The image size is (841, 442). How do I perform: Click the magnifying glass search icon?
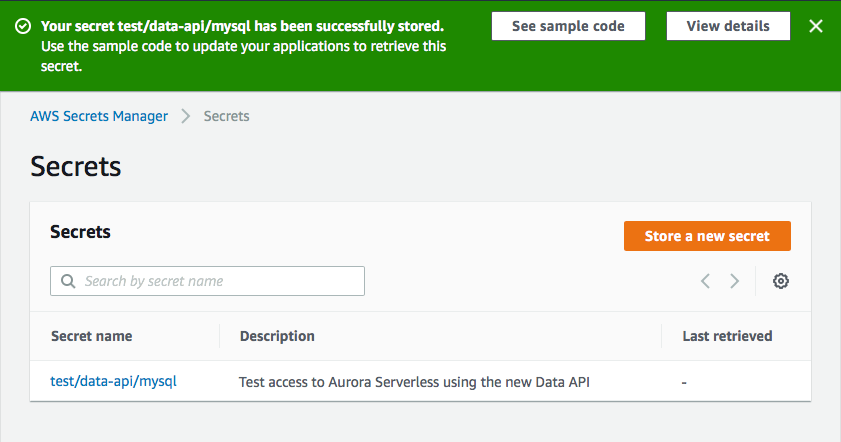(x=68, y=281)
